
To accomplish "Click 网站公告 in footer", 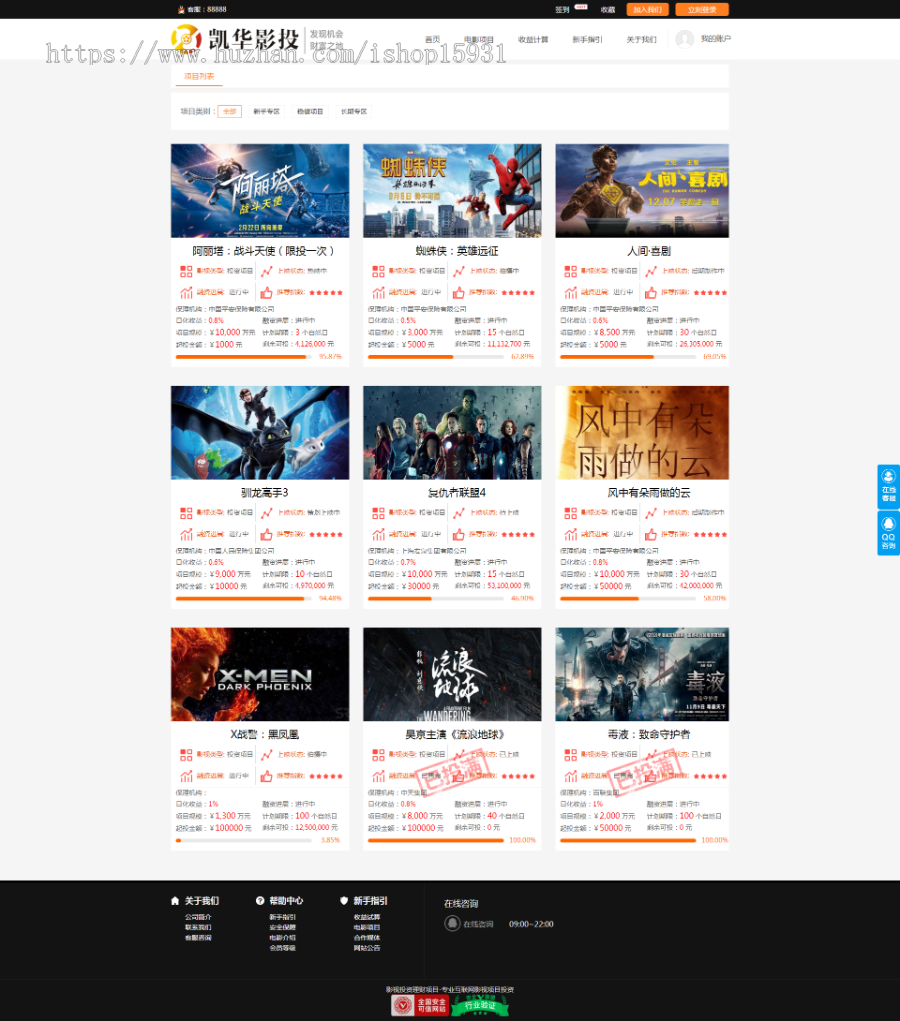I will coord(367,948).
